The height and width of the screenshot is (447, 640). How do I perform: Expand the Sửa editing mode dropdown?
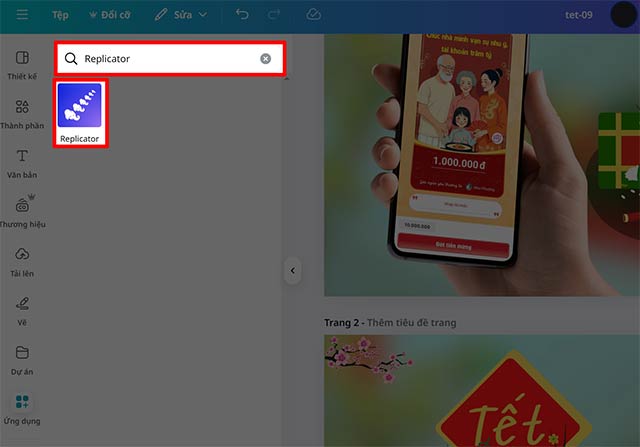181,15
